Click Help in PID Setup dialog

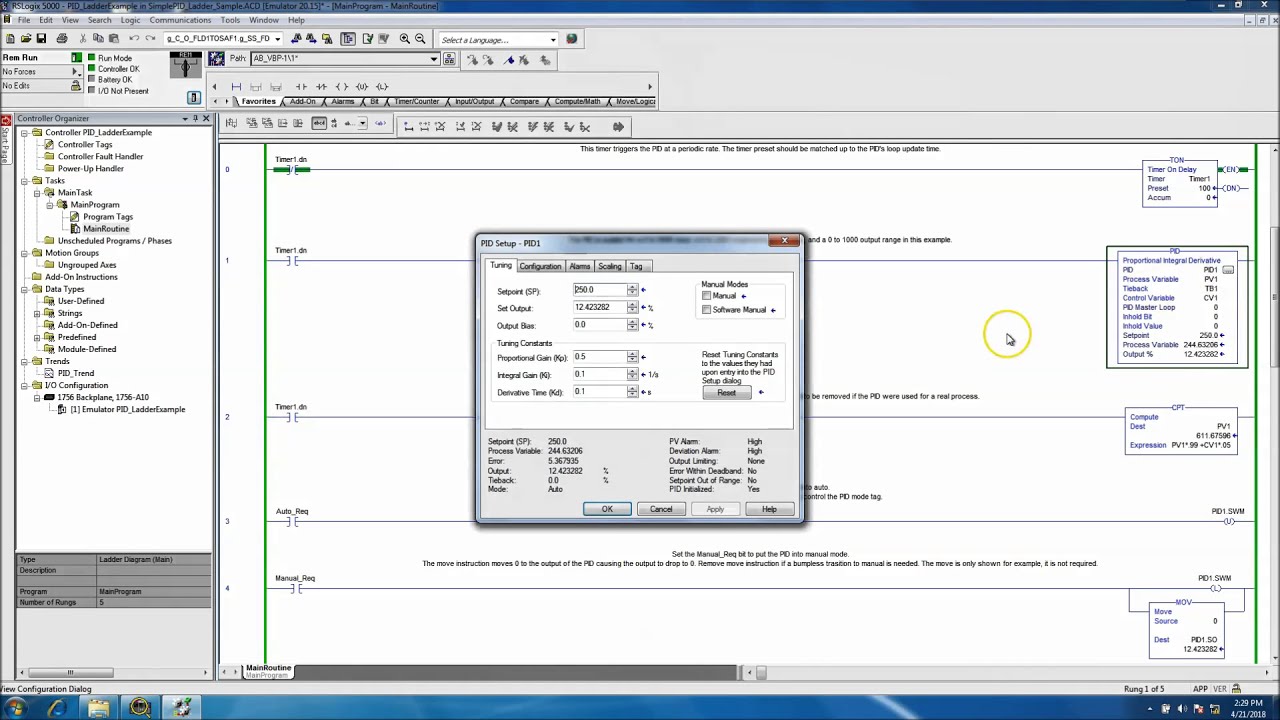[769, 509]
